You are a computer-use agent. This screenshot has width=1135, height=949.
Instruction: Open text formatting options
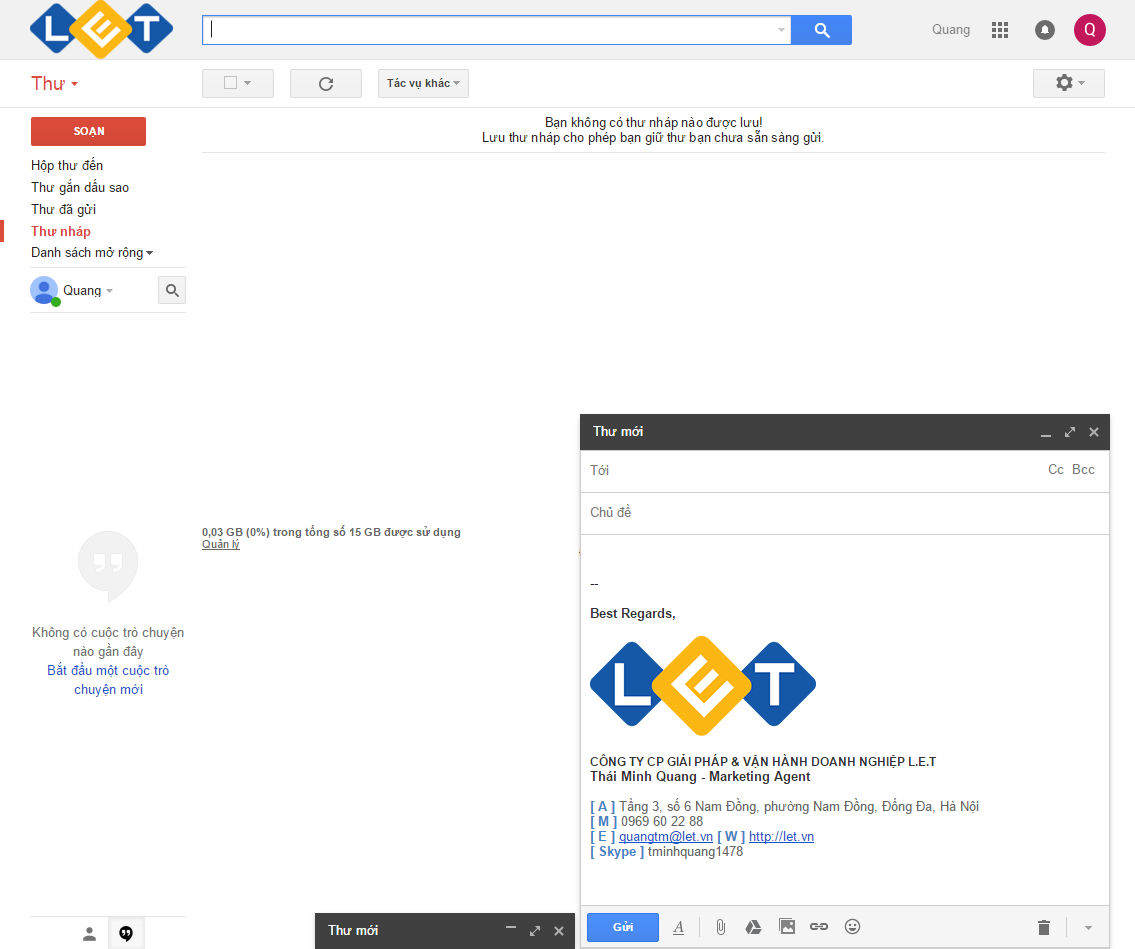pyautogui.click(x=679, y=927)
